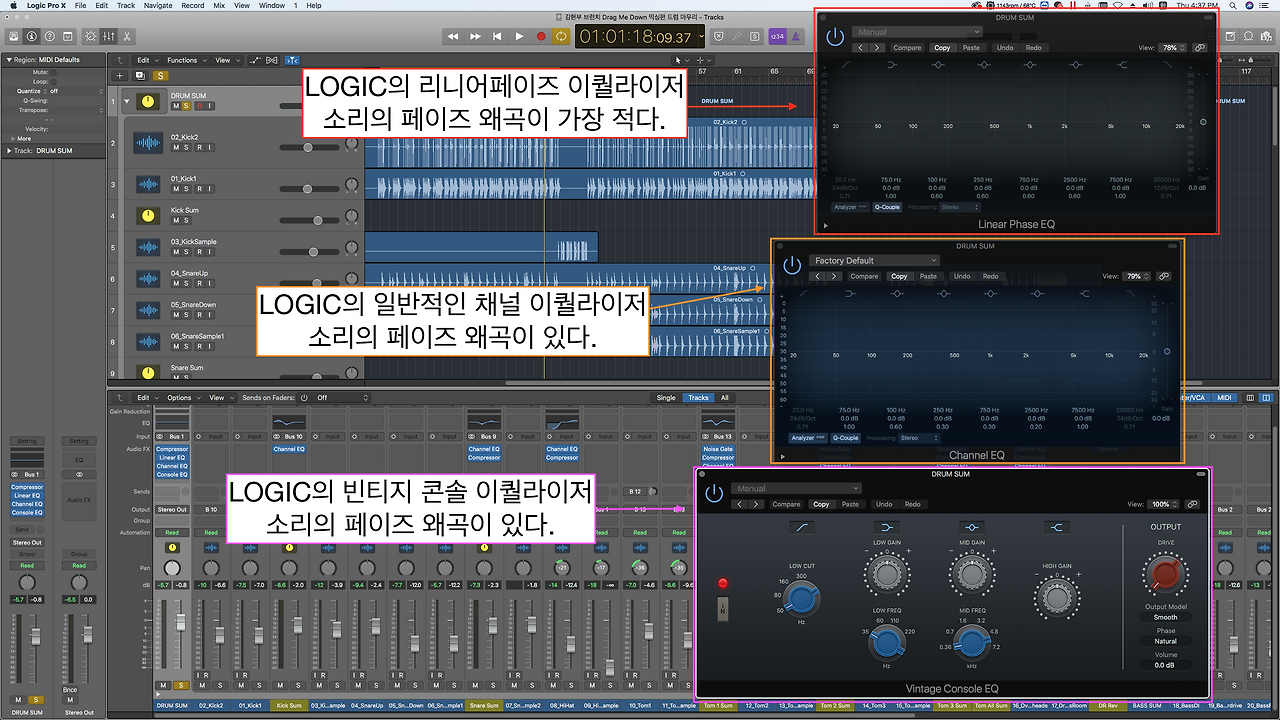Image resolution: width=1280 pixels, height=720 pixels.
Task: Toggle the global Solo S button in track header
Action: click(x=161, y=75)
